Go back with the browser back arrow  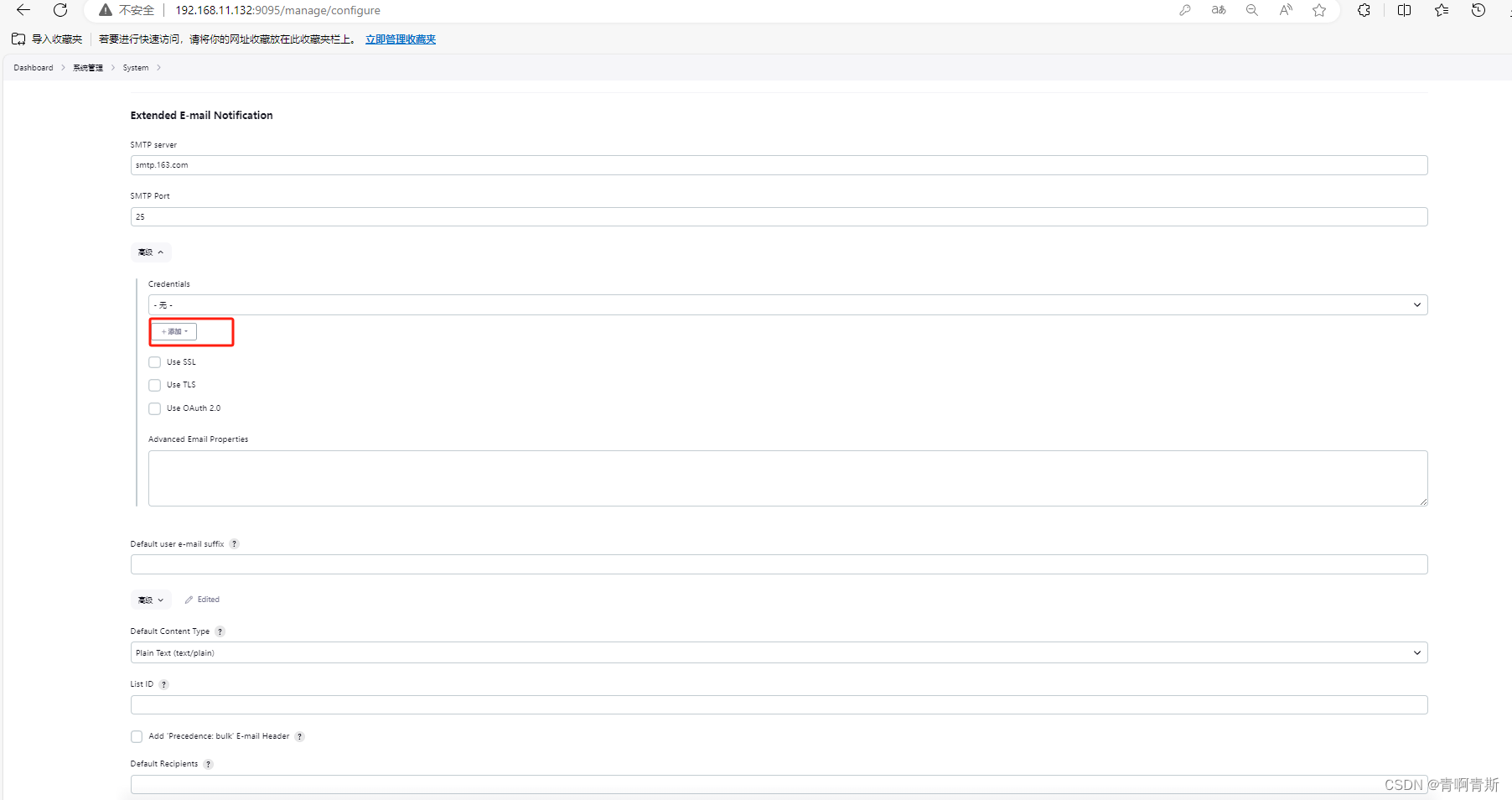(x=23, y=10)
